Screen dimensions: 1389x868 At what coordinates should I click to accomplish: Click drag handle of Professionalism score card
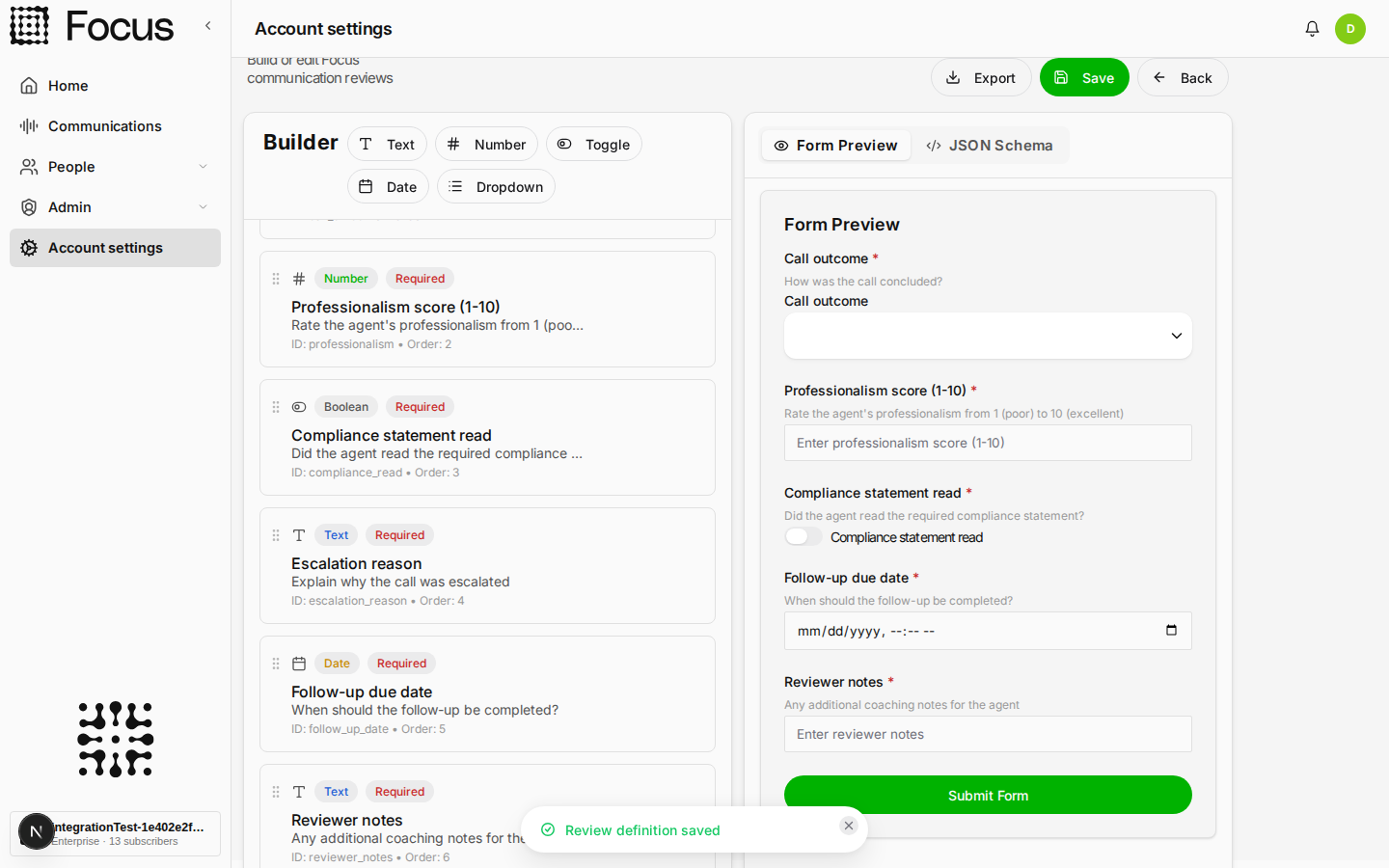[276, 279]
